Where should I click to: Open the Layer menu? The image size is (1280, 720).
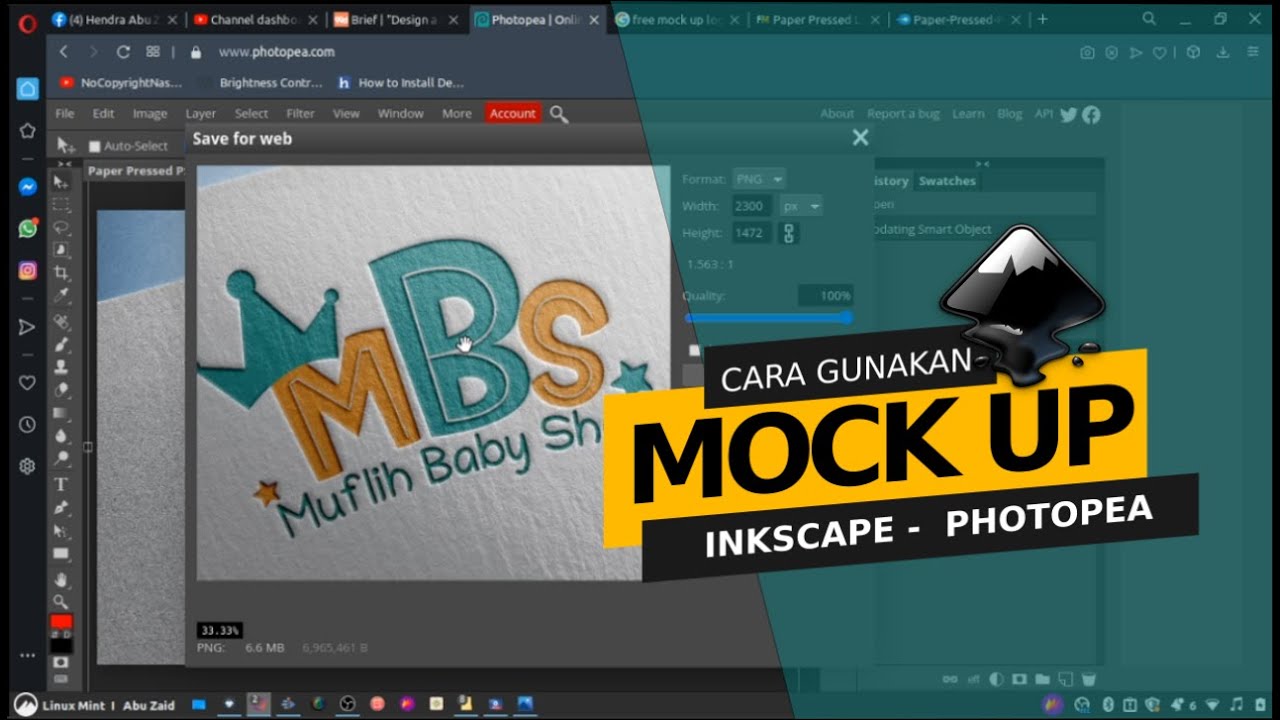[201, 113]
